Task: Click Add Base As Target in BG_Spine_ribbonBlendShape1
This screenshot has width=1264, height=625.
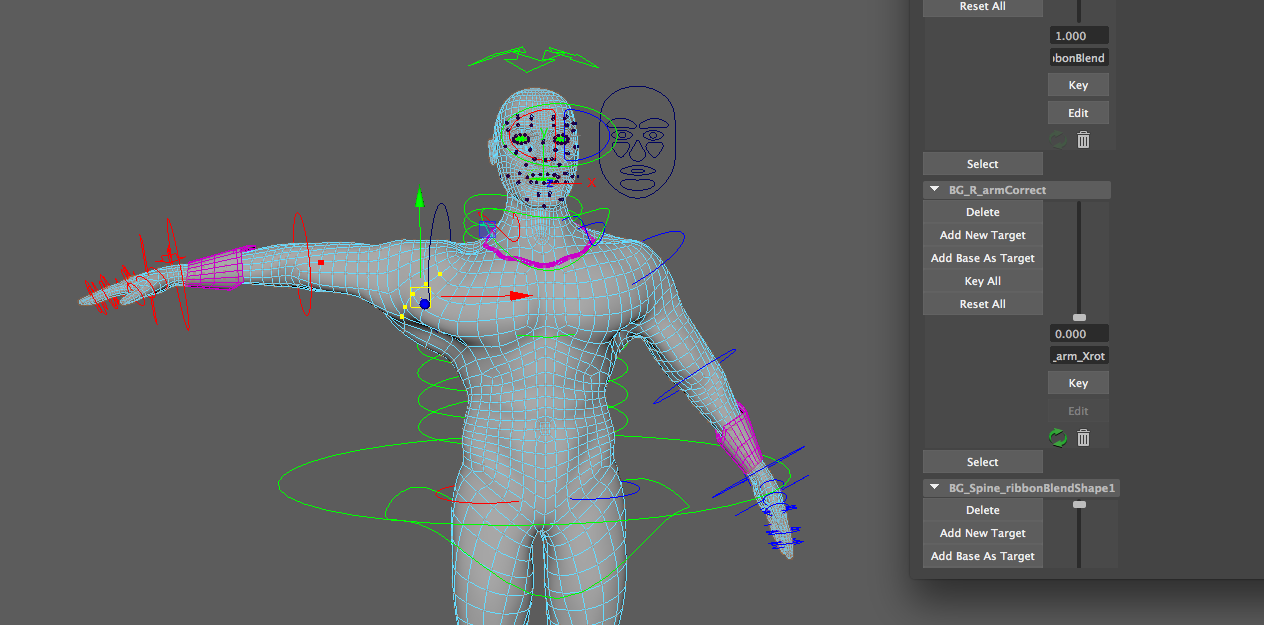Action: tap(982, 556)
